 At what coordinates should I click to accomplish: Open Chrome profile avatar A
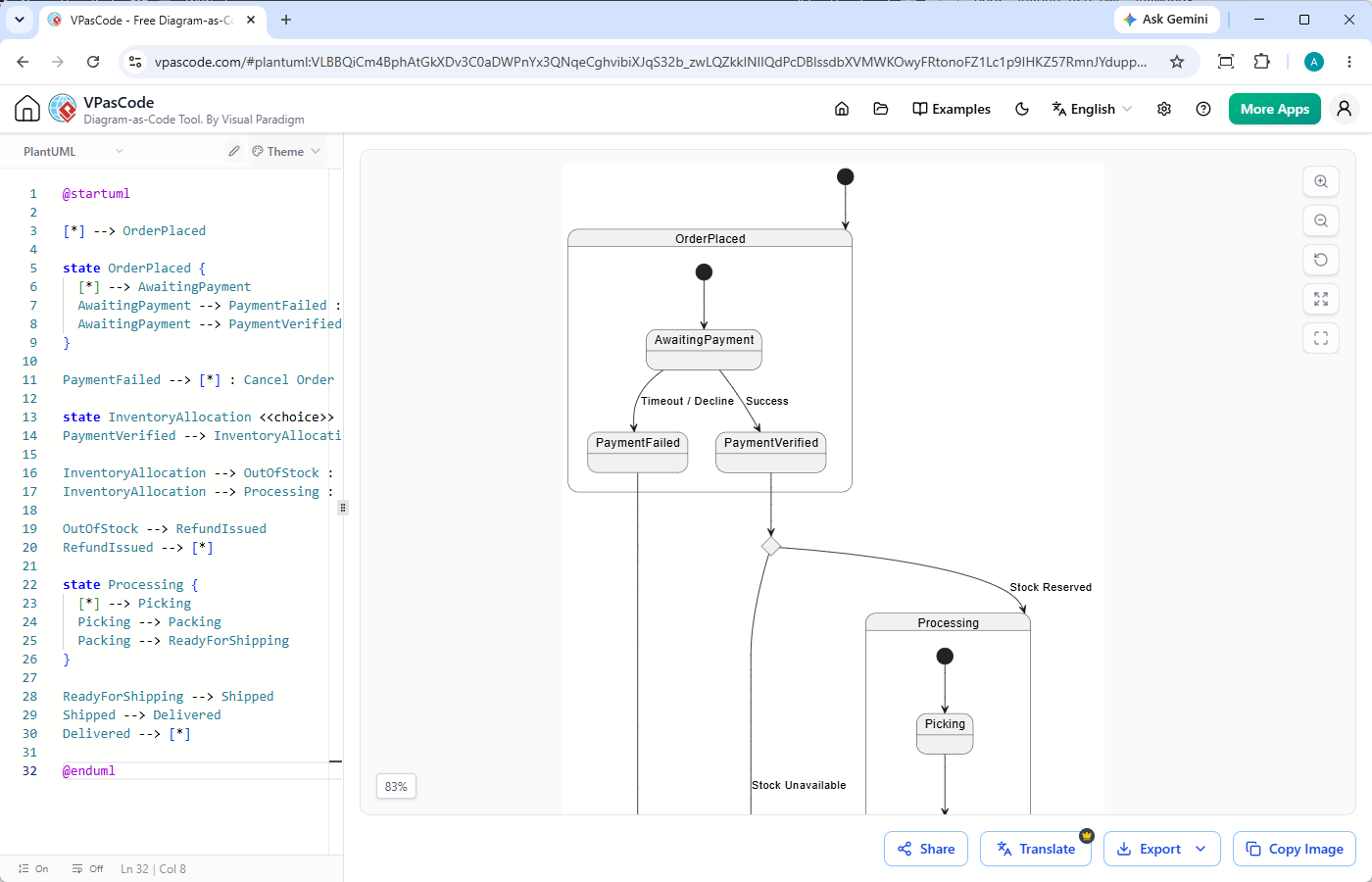pos(1314,62)
